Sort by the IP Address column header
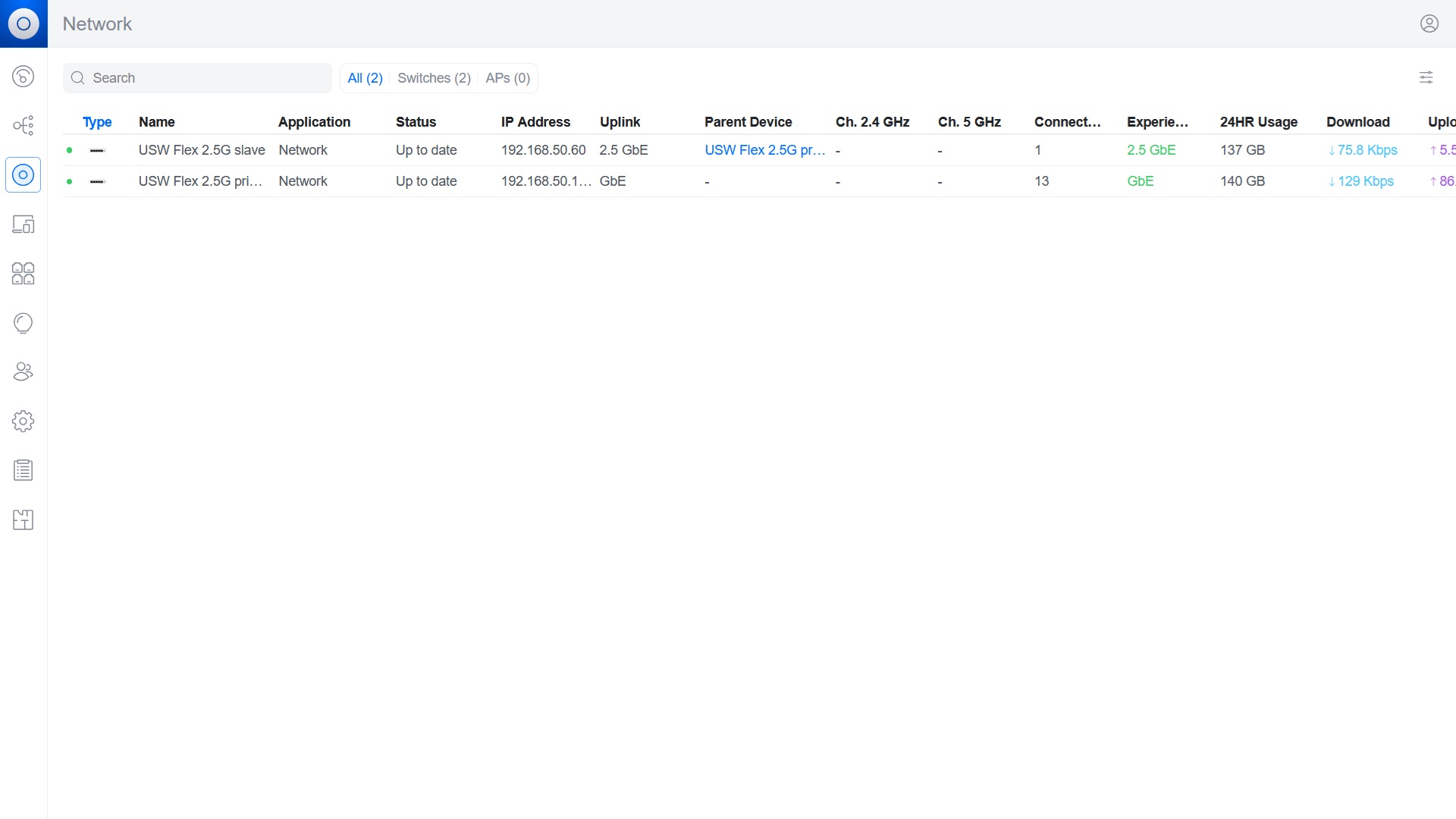1456x819 pixels. pos(535,122)
